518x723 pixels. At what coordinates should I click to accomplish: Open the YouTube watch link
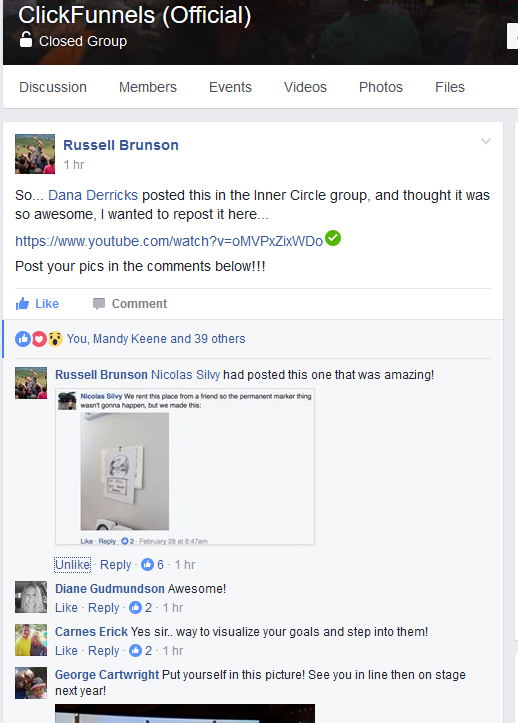[x=169, y=241]
